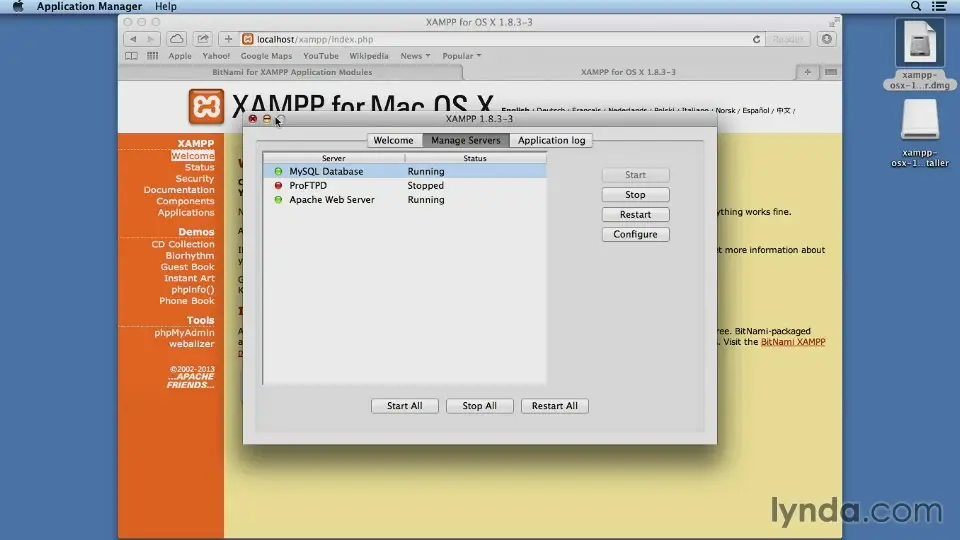Viewport: 960px width, 540px height.
Task: Switch to BitNami for XAMPP Application Modules tab
Action: pos(291,72)
